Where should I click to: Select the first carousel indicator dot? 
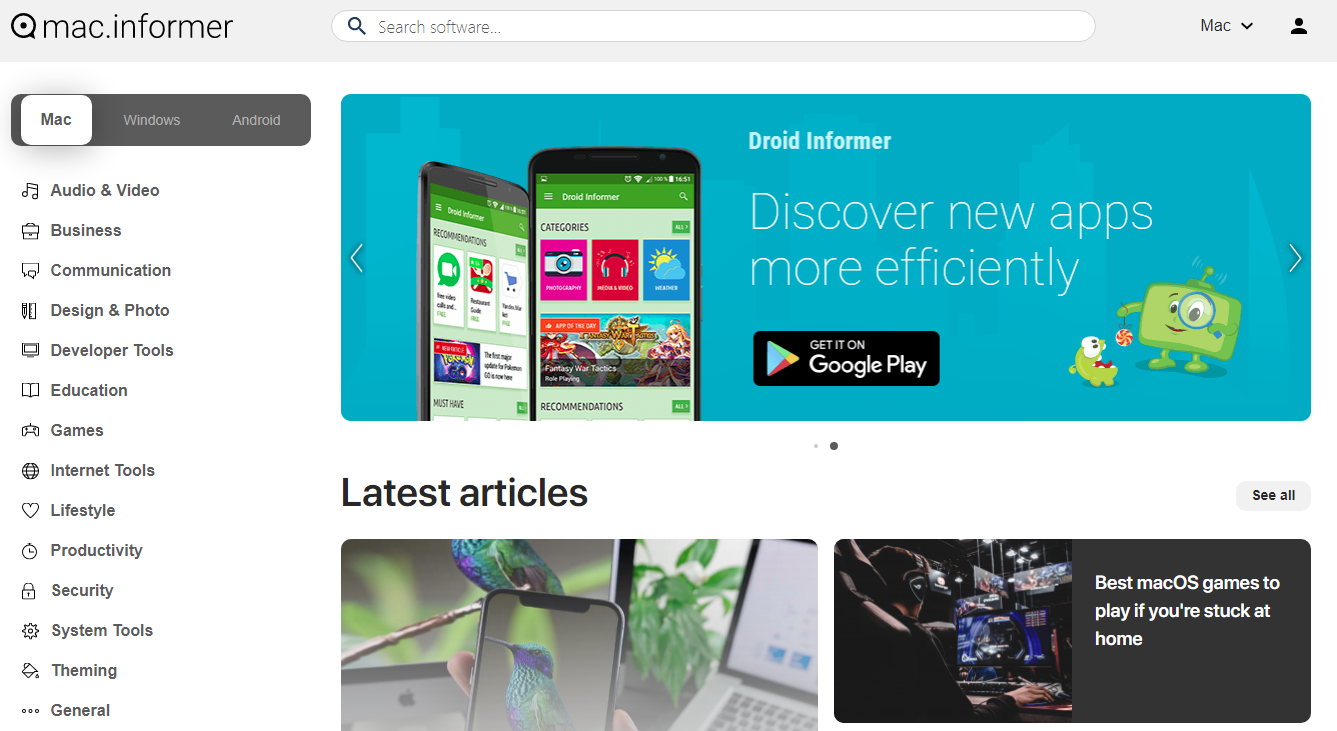point(816,446)
